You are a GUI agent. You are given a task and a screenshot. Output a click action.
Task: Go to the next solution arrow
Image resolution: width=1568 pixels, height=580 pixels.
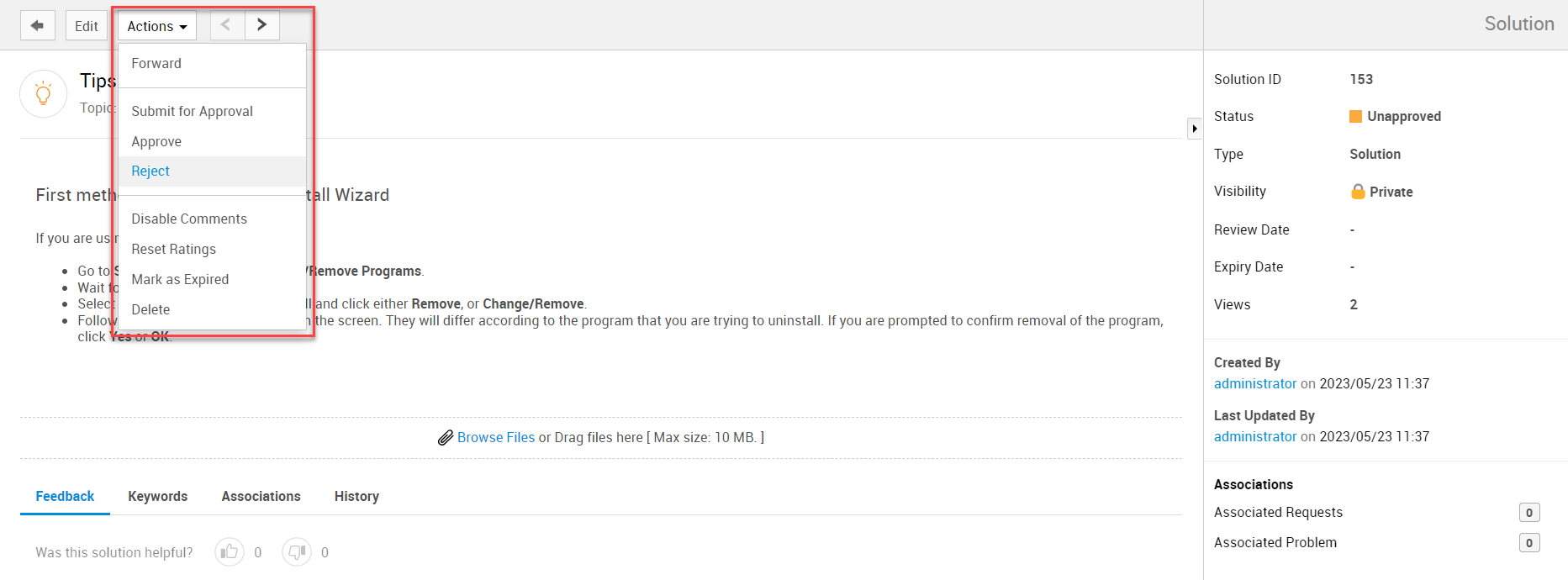(262, 25)
